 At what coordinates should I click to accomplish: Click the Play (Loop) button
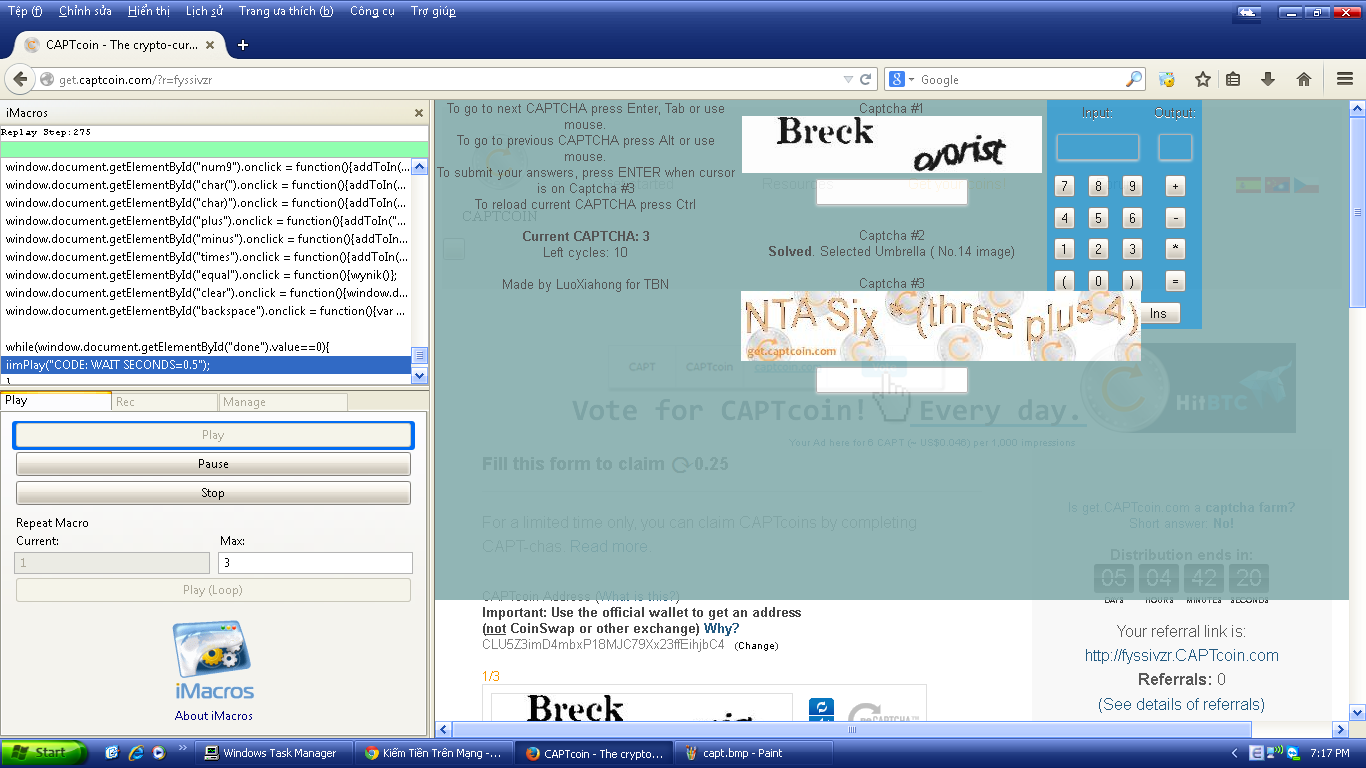(213, 590)
